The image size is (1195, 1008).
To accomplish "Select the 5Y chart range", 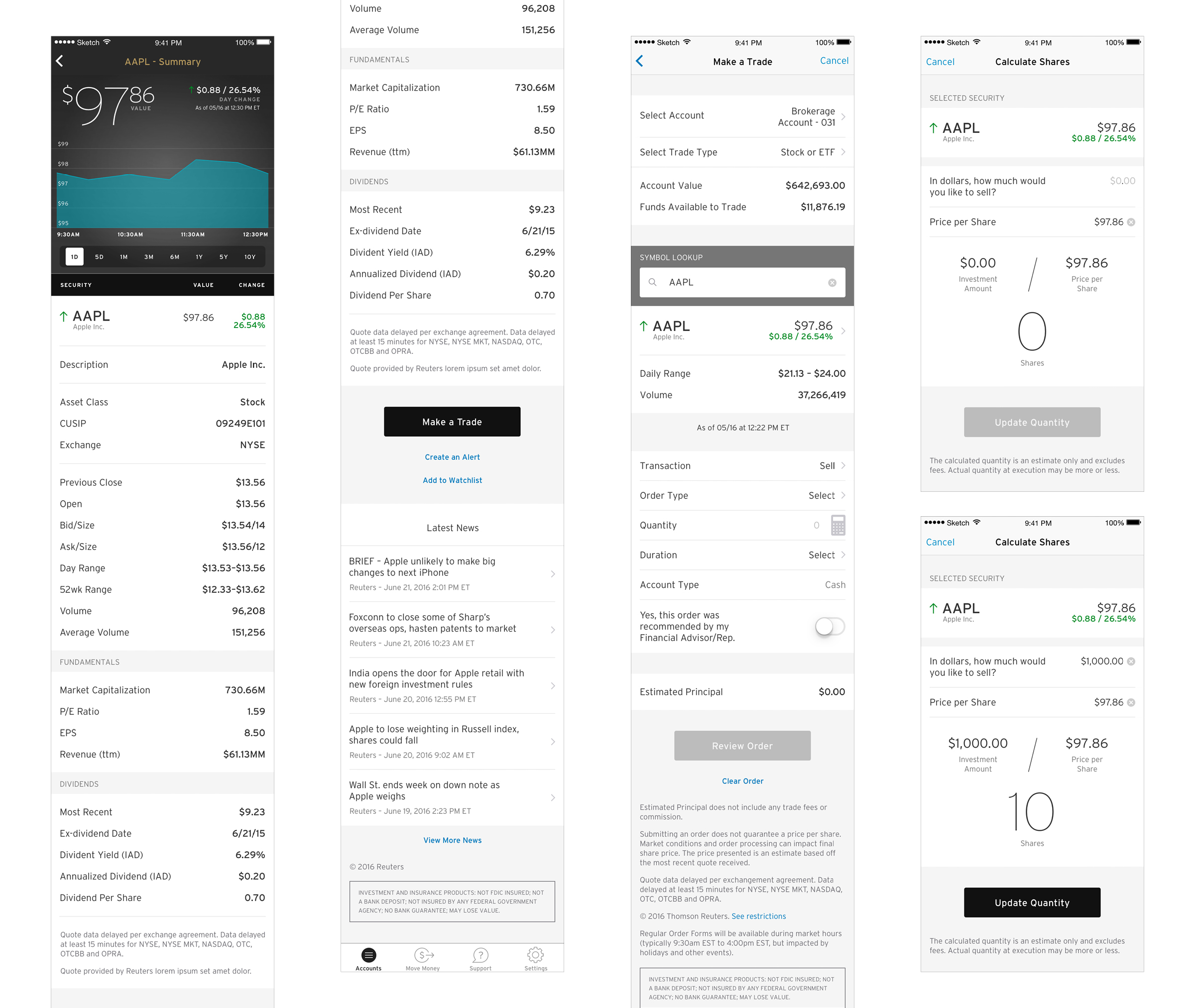I will pyautogui.click(x=224, y=256).
